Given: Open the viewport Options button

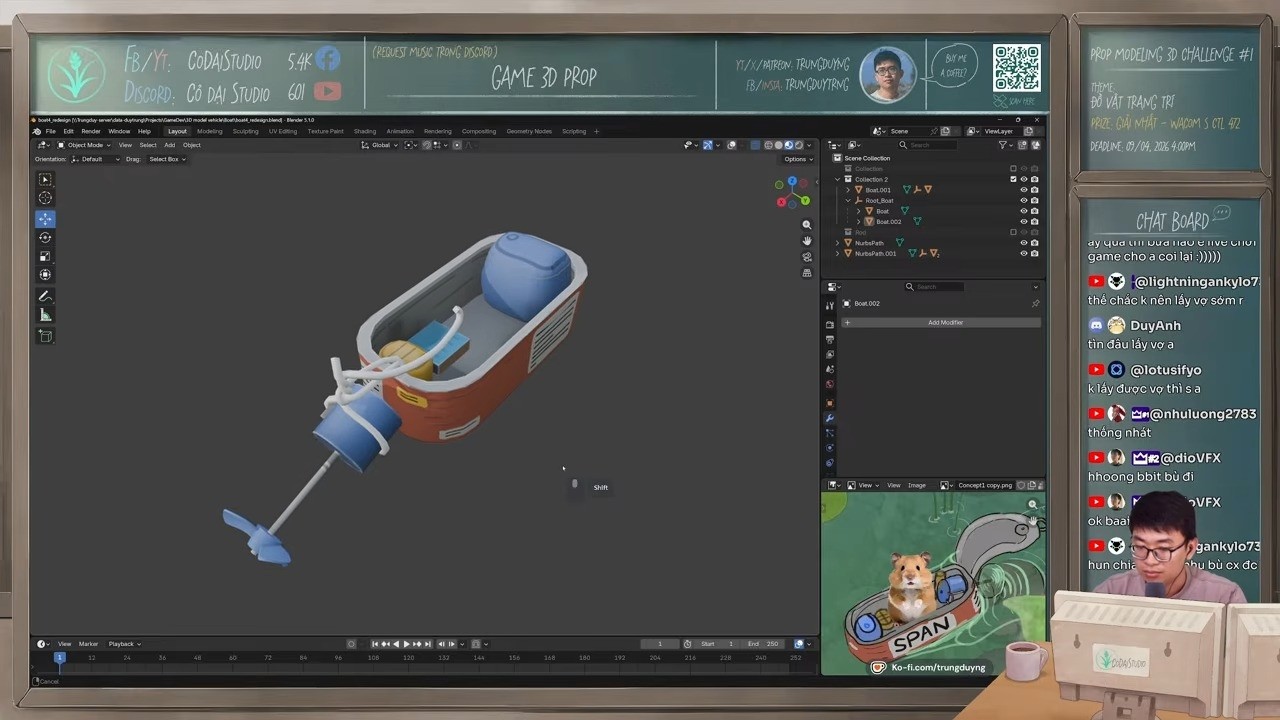Looking at the screenshot, I should (x=796, y=159).
